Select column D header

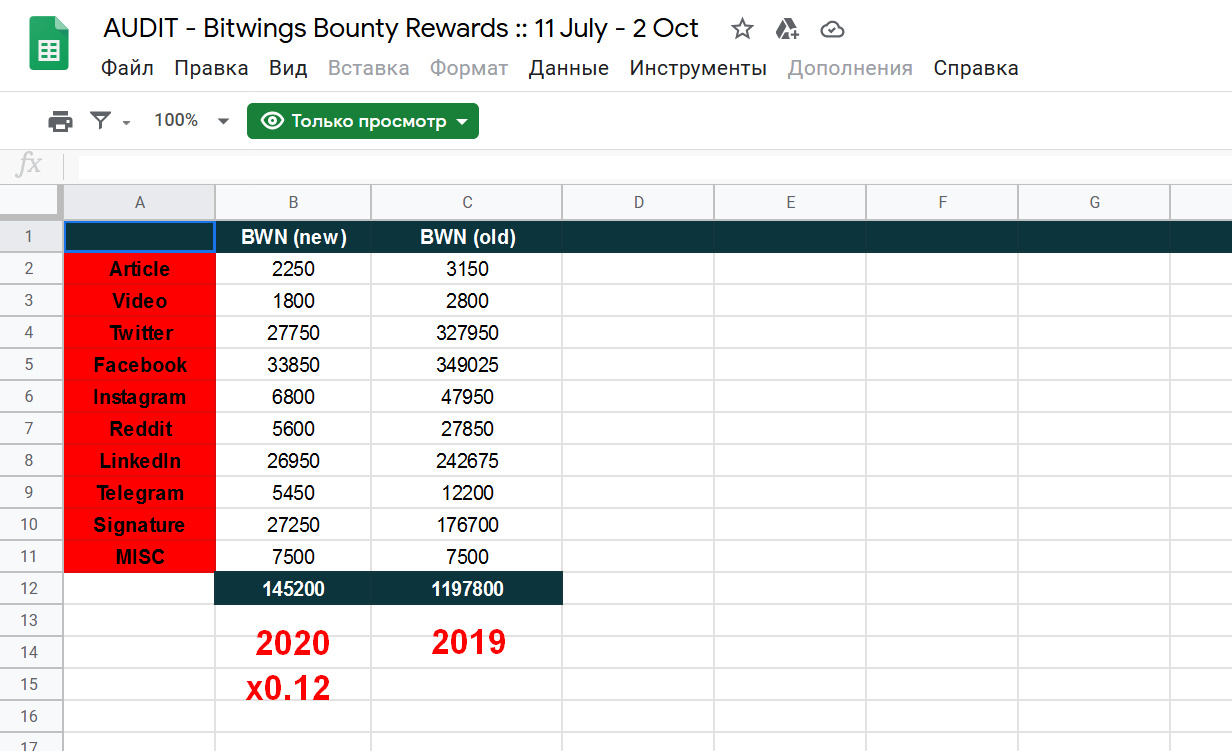tap(638, 202)
